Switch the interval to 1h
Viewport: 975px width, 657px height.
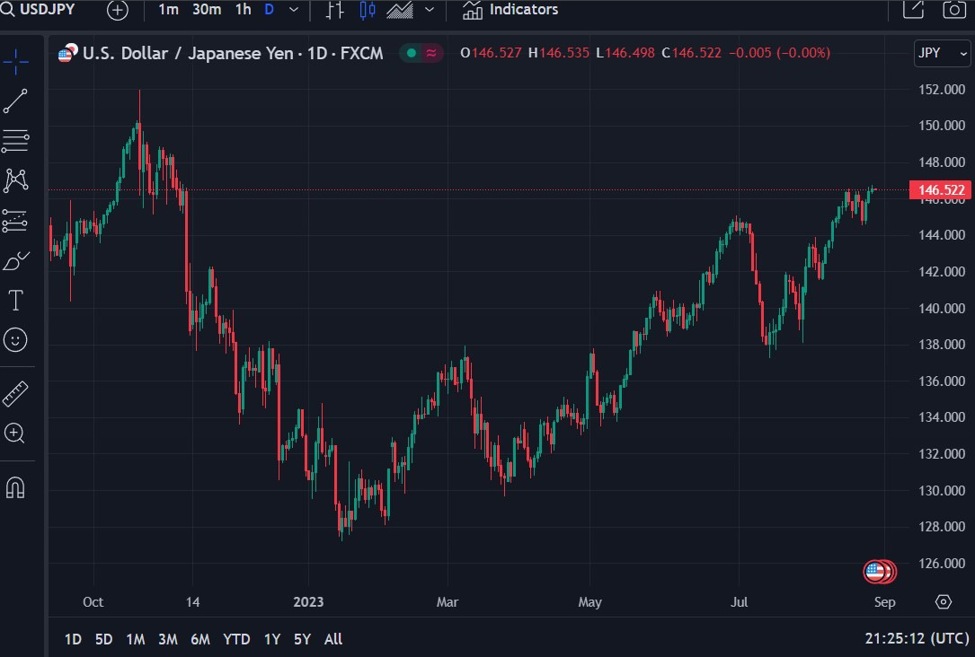(241, 10)
